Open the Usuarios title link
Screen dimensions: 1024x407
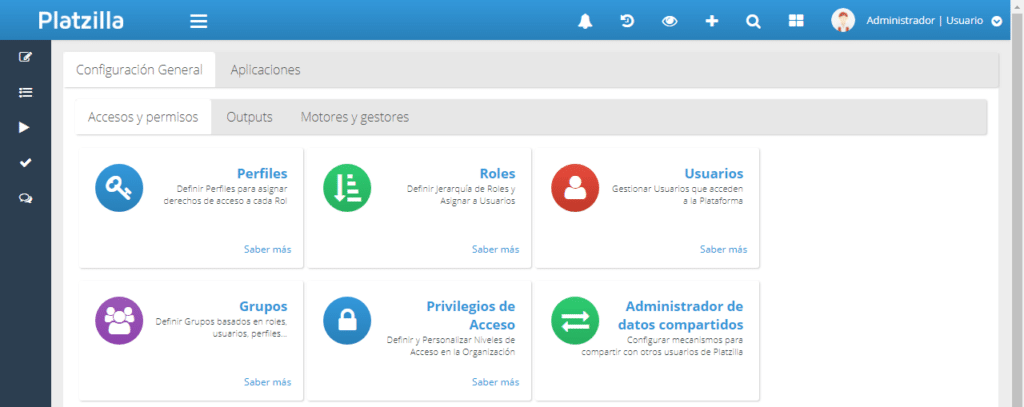coord(713,173)
